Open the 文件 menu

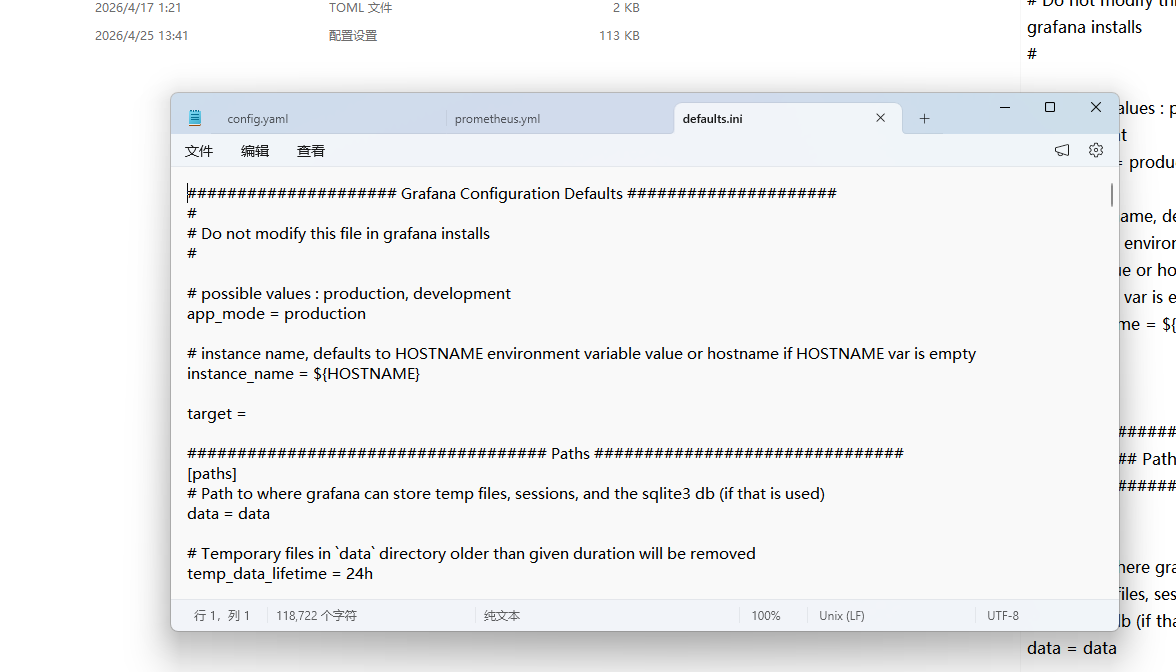pyautogui.click(x=199, y=151)
